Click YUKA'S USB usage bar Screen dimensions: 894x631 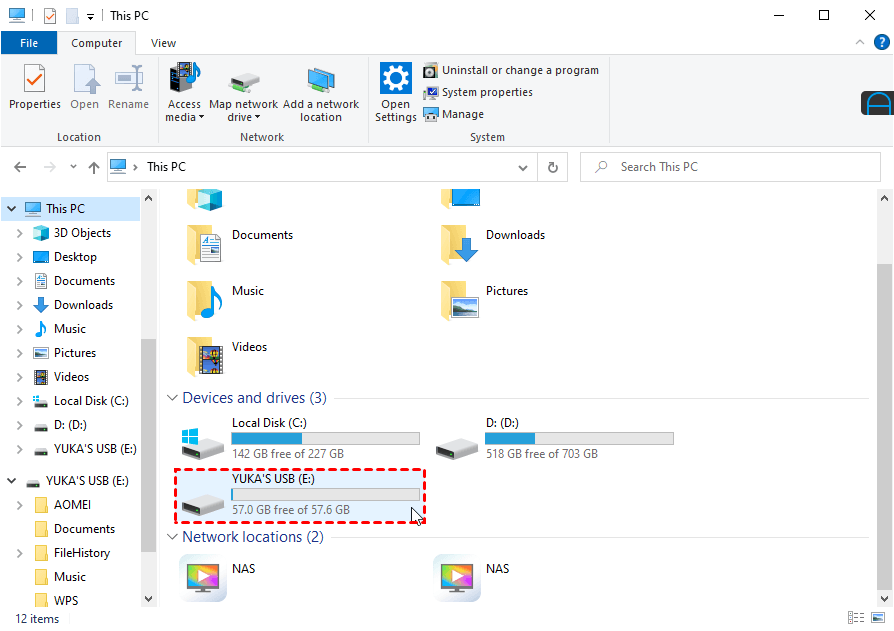click(326, 494)
